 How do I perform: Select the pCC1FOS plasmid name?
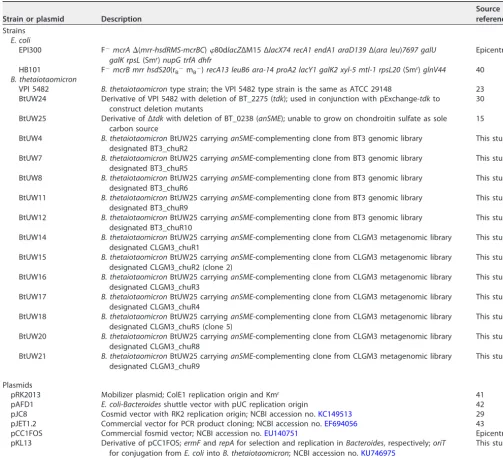pos(26,433)
